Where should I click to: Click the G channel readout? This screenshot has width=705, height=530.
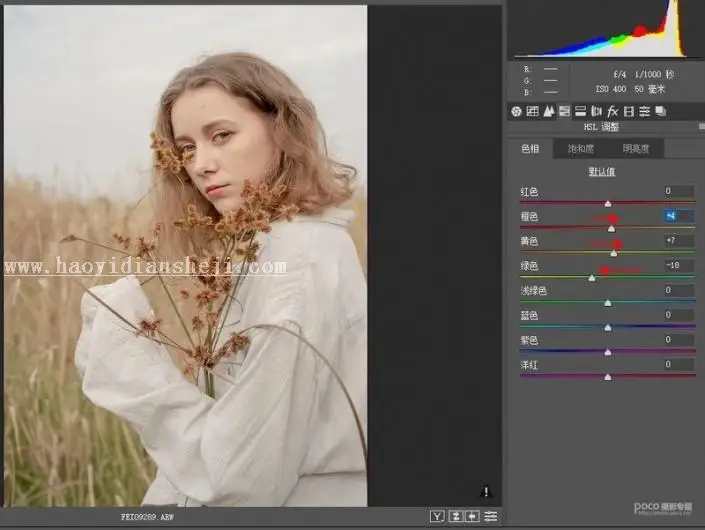pyautogui.click(x=540, y=81)
